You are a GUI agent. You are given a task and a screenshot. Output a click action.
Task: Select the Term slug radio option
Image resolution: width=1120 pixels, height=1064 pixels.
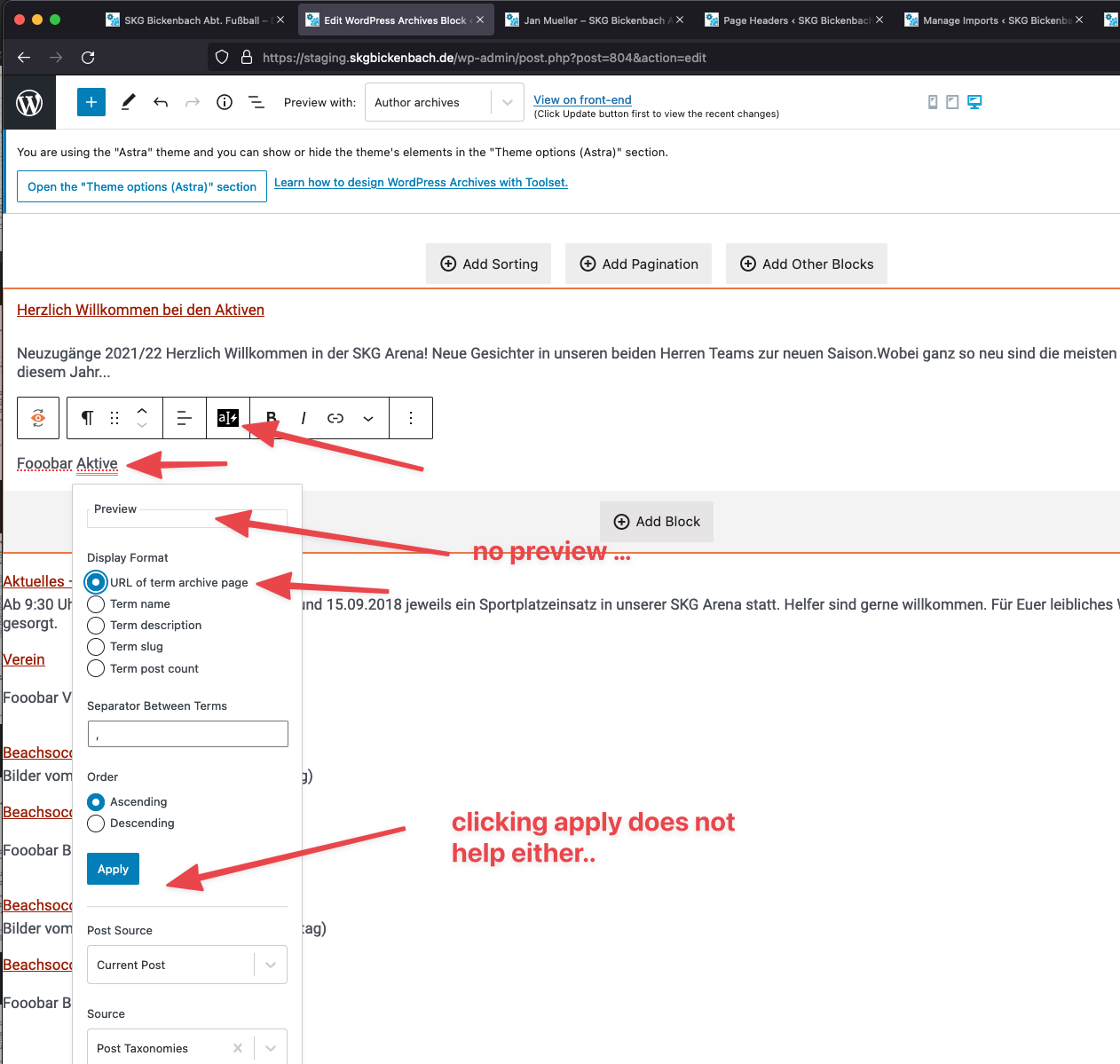pyautogui.click(x=96, y=647)
